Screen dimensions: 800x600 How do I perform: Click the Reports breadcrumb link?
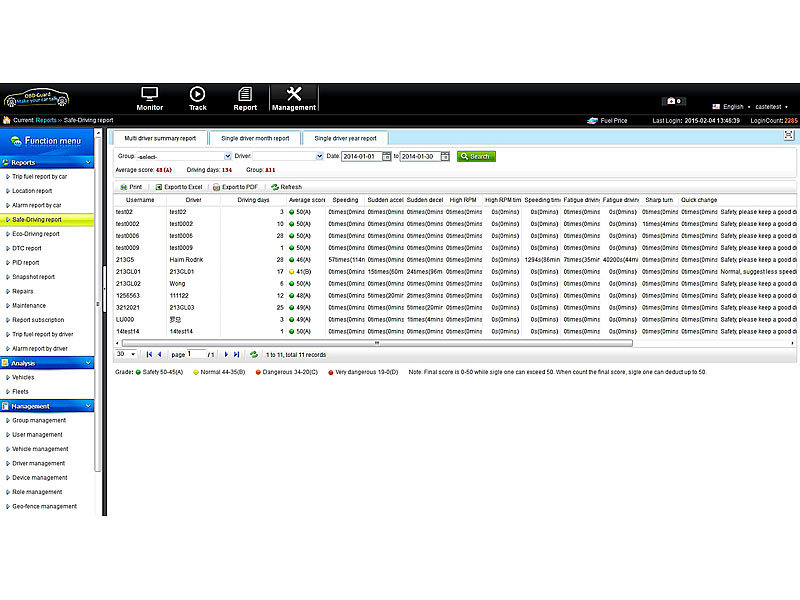(46, 120)
